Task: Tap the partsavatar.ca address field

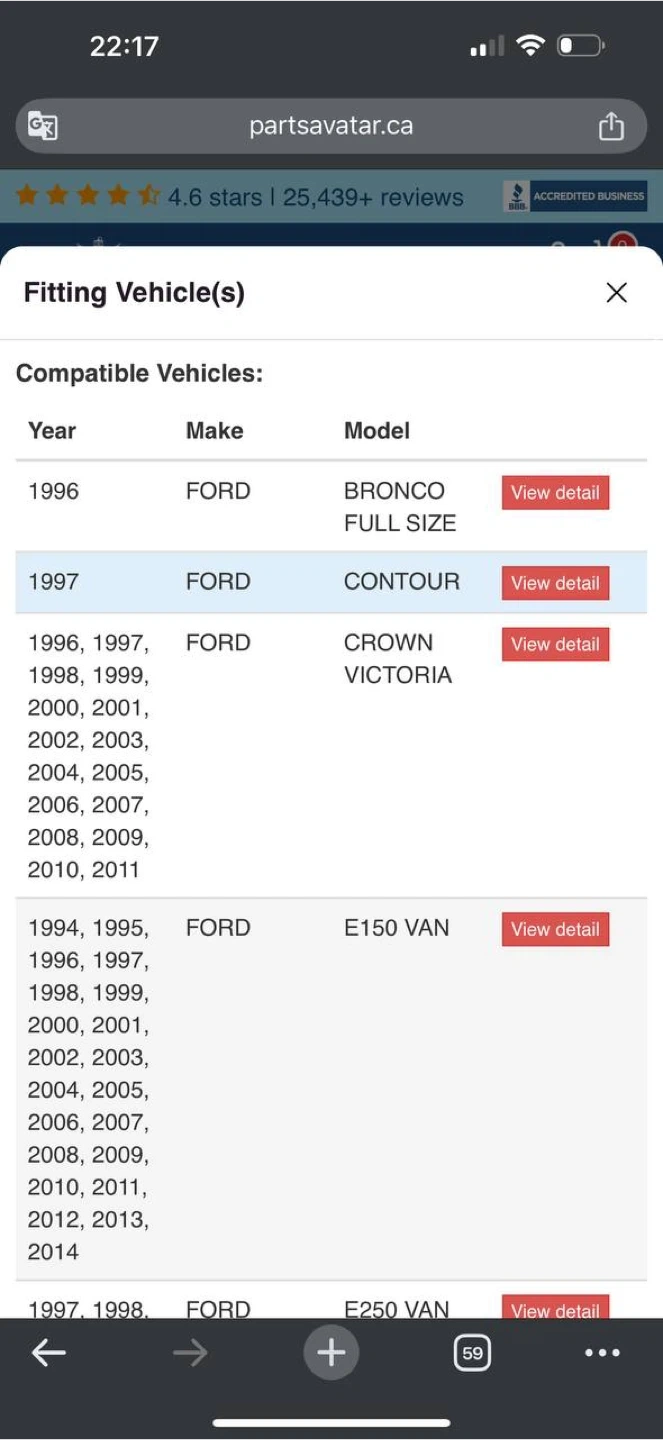Action: point(331,126)
